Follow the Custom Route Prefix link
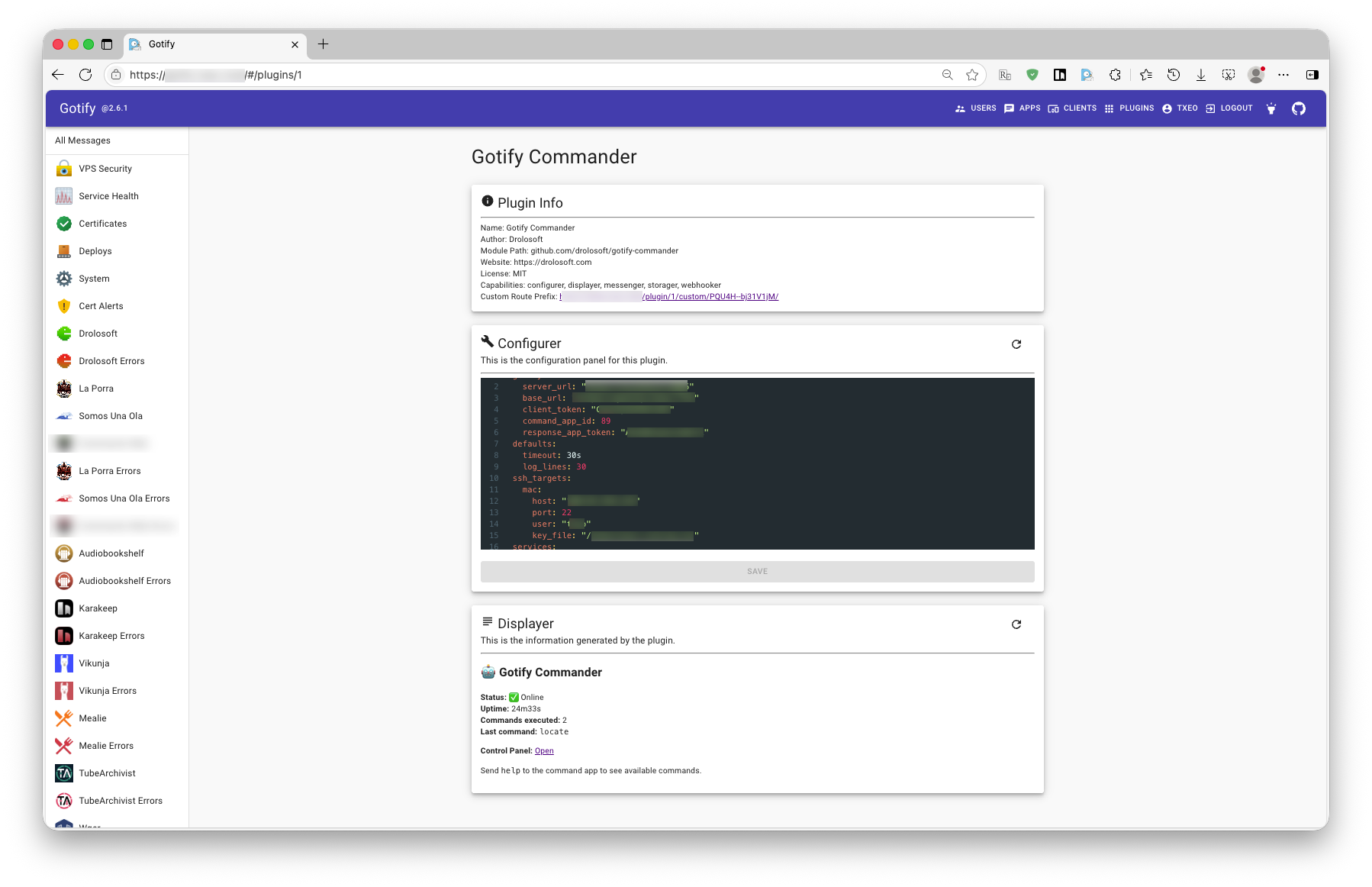 pos(668,296)
